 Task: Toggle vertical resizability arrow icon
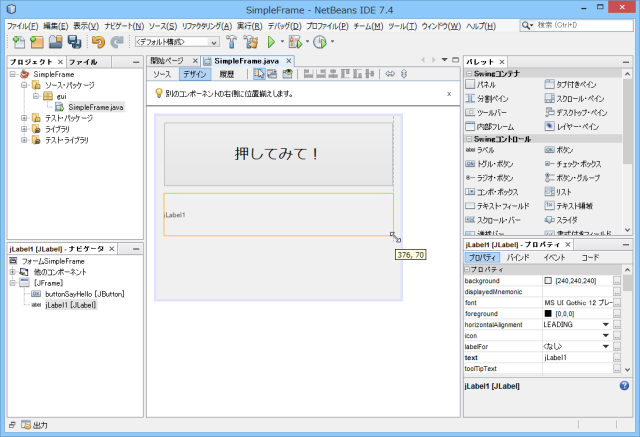coord(404,74)
